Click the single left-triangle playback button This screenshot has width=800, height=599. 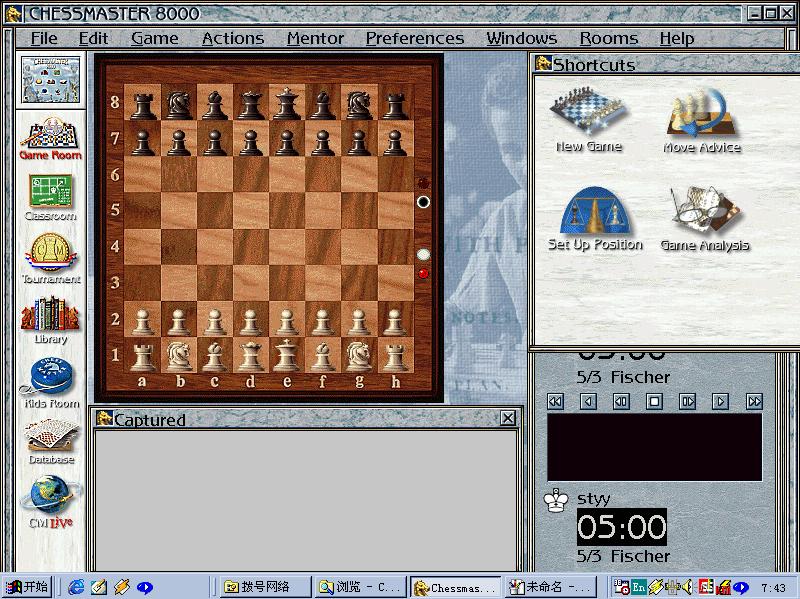coord(588,402)
